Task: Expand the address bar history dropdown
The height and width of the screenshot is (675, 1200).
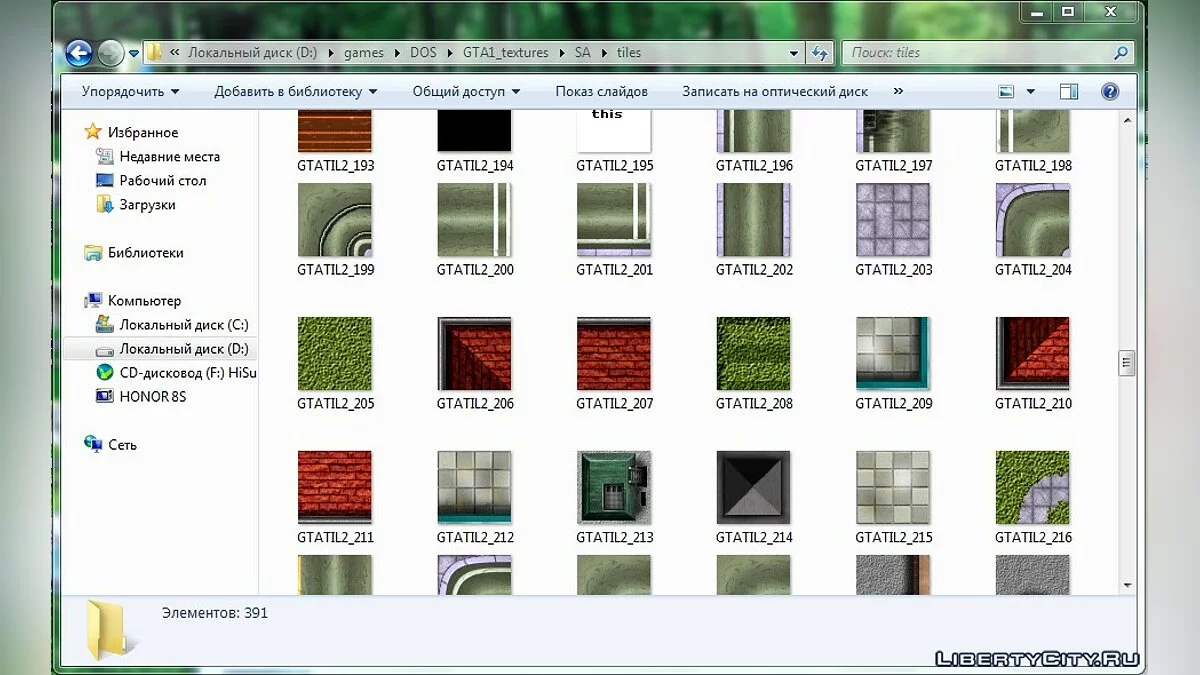Action: 794,53
